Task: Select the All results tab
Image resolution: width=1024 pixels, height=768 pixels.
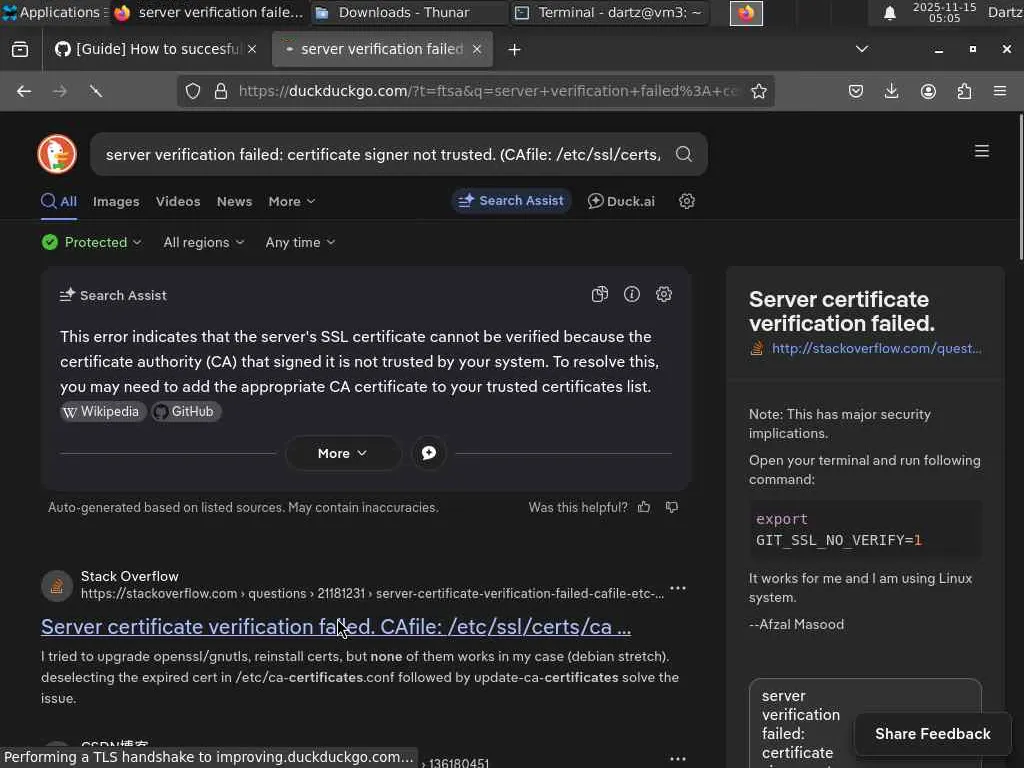Action: pos(59,202)
